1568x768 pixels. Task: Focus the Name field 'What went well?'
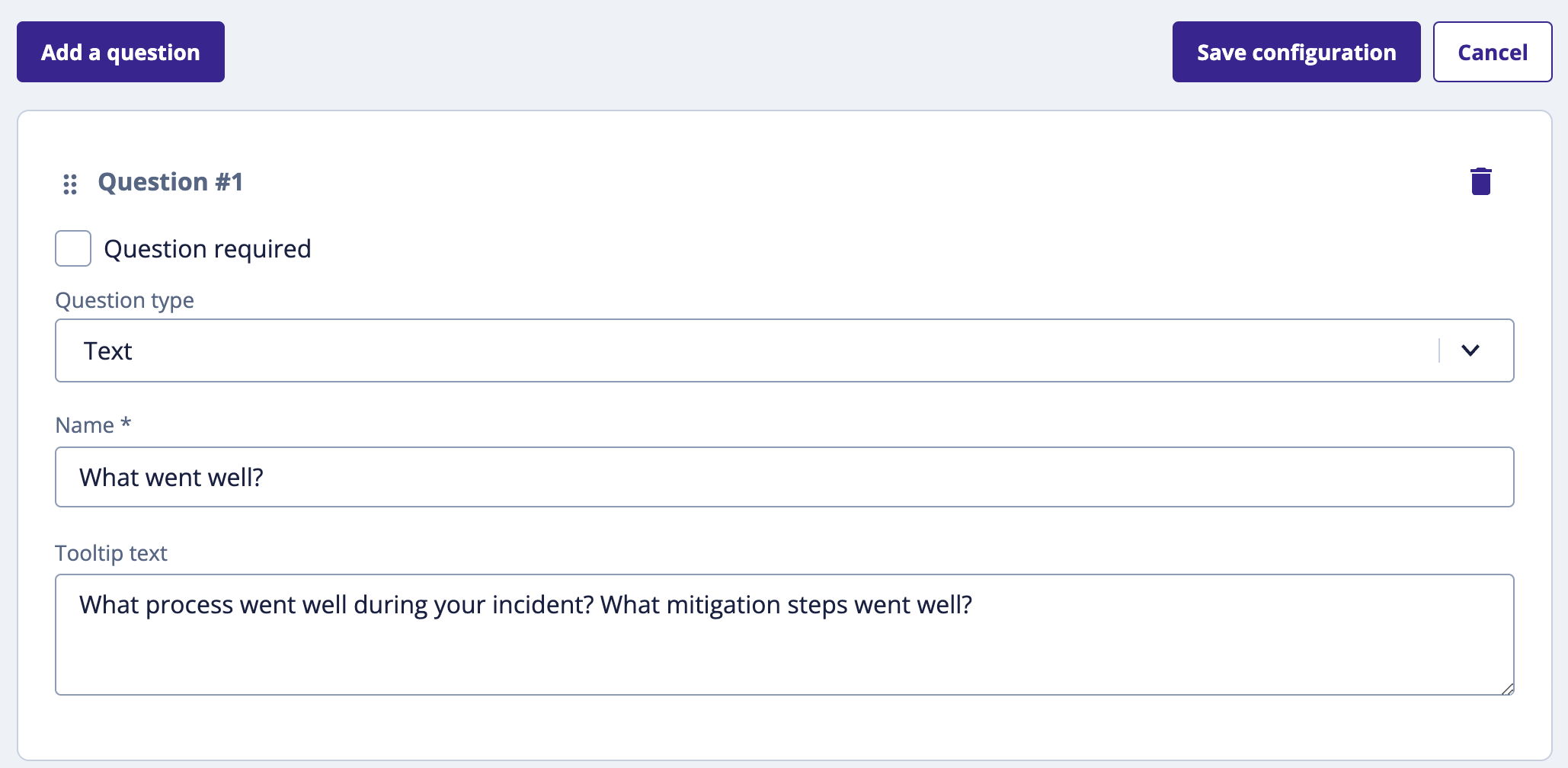784,477
